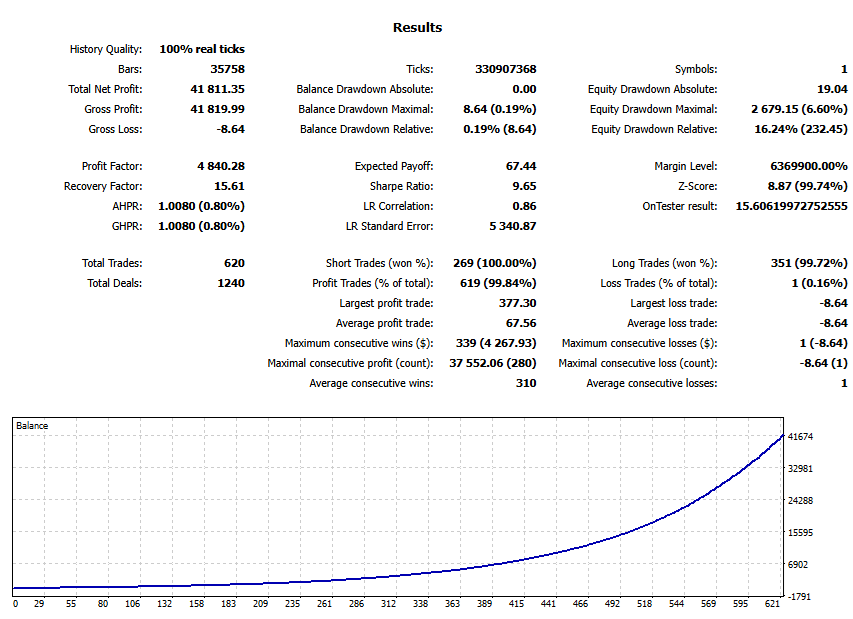Select the Sharpe Ratio label
Viewport: 853px width, 619px height.
click(401, 186)
